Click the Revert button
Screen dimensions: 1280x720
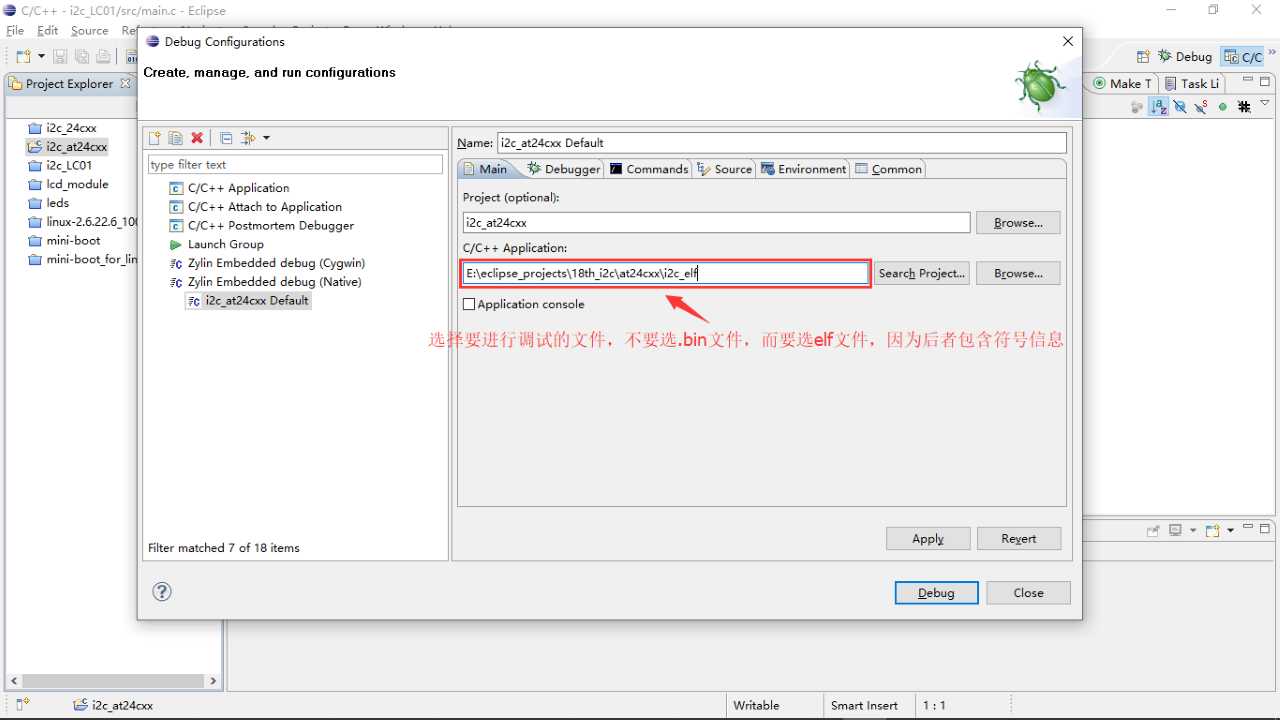(x=1019, y=538)
